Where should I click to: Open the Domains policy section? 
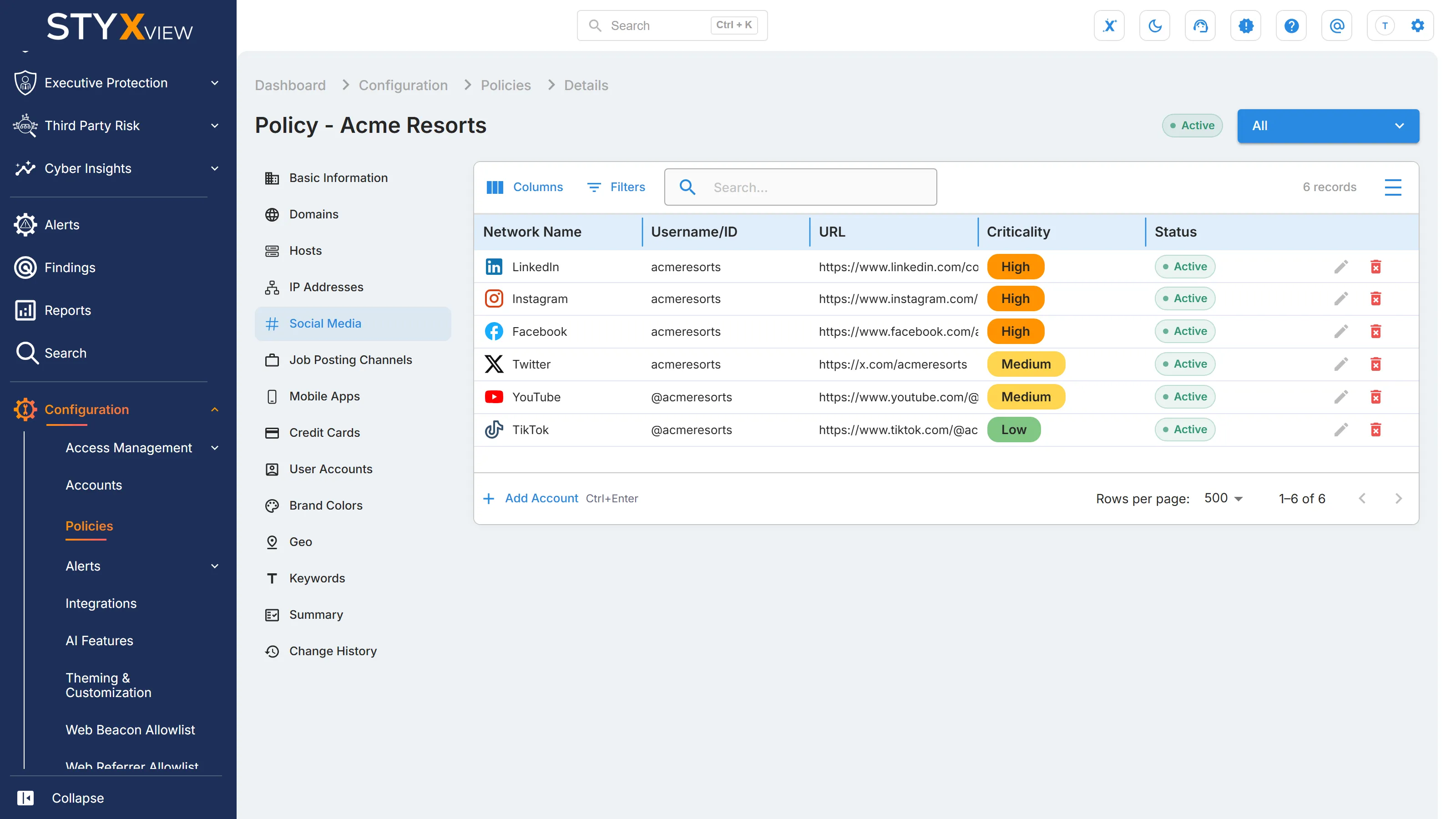tap(353, 215)
